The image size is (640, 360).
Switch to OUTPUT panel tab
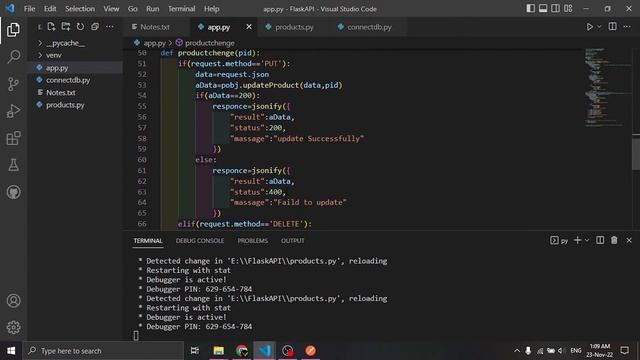tap(292, 241)
